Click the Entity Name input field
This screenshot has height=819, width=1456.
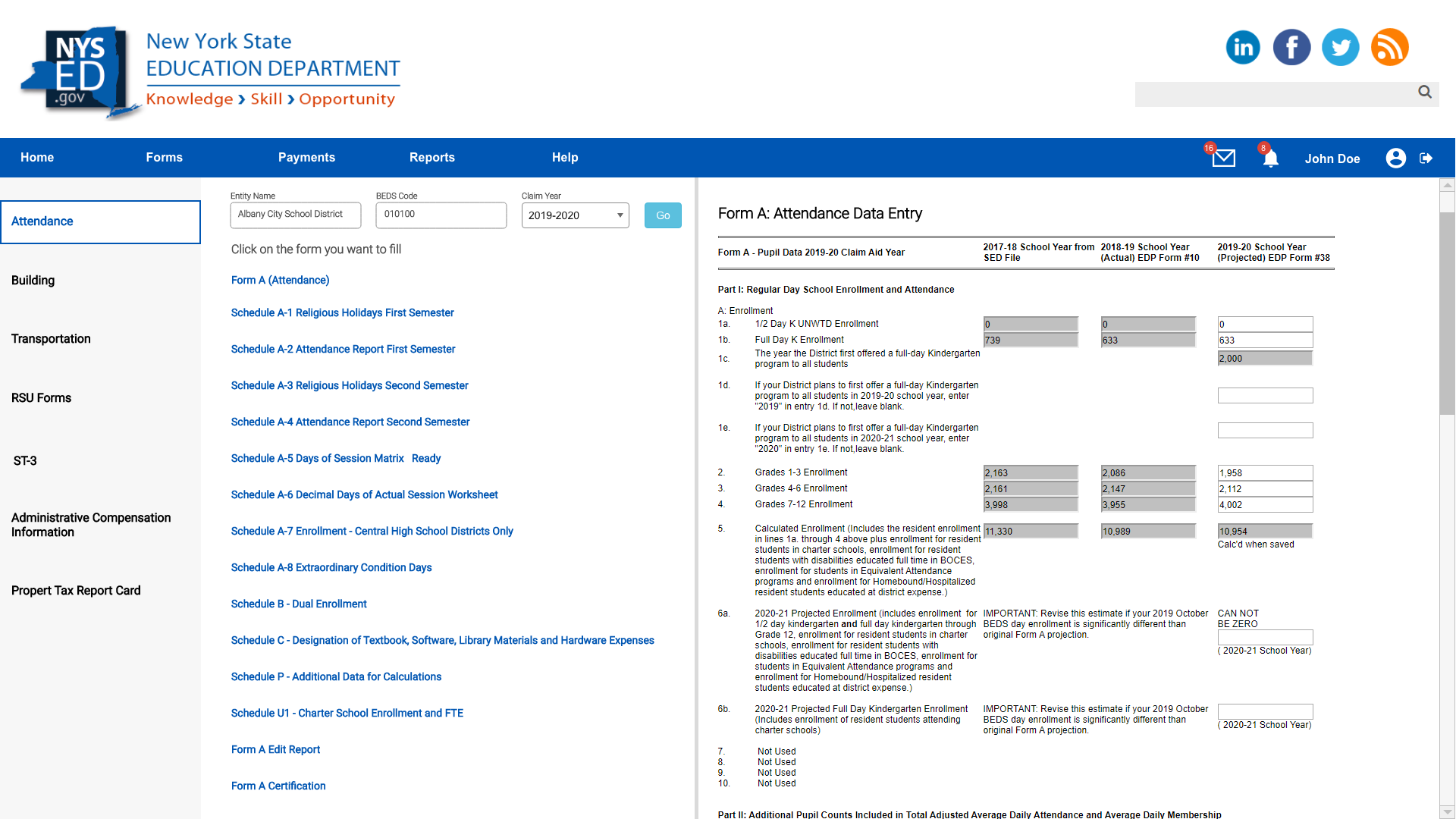click(295, 215)
